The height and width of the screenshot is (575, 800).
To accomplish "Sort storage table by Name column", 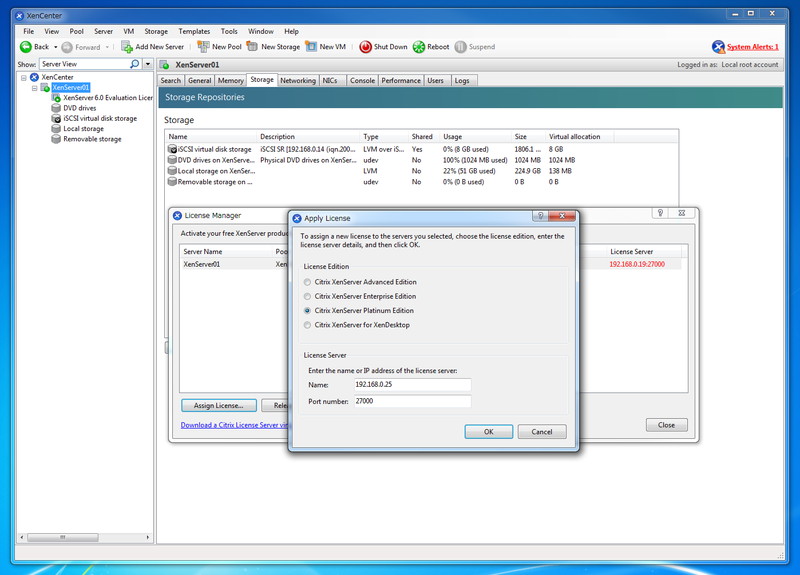I will [211, 137].
